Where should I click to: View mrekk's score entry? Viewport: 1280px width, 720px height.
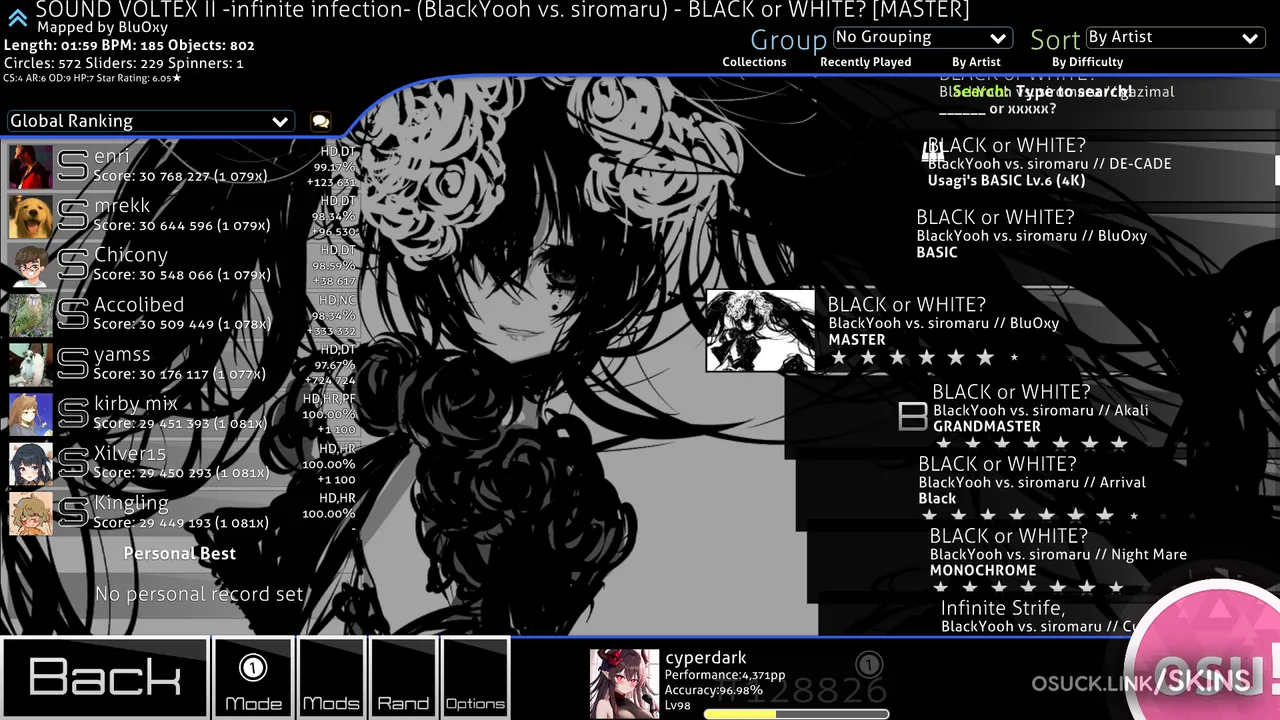coord(182,215)
